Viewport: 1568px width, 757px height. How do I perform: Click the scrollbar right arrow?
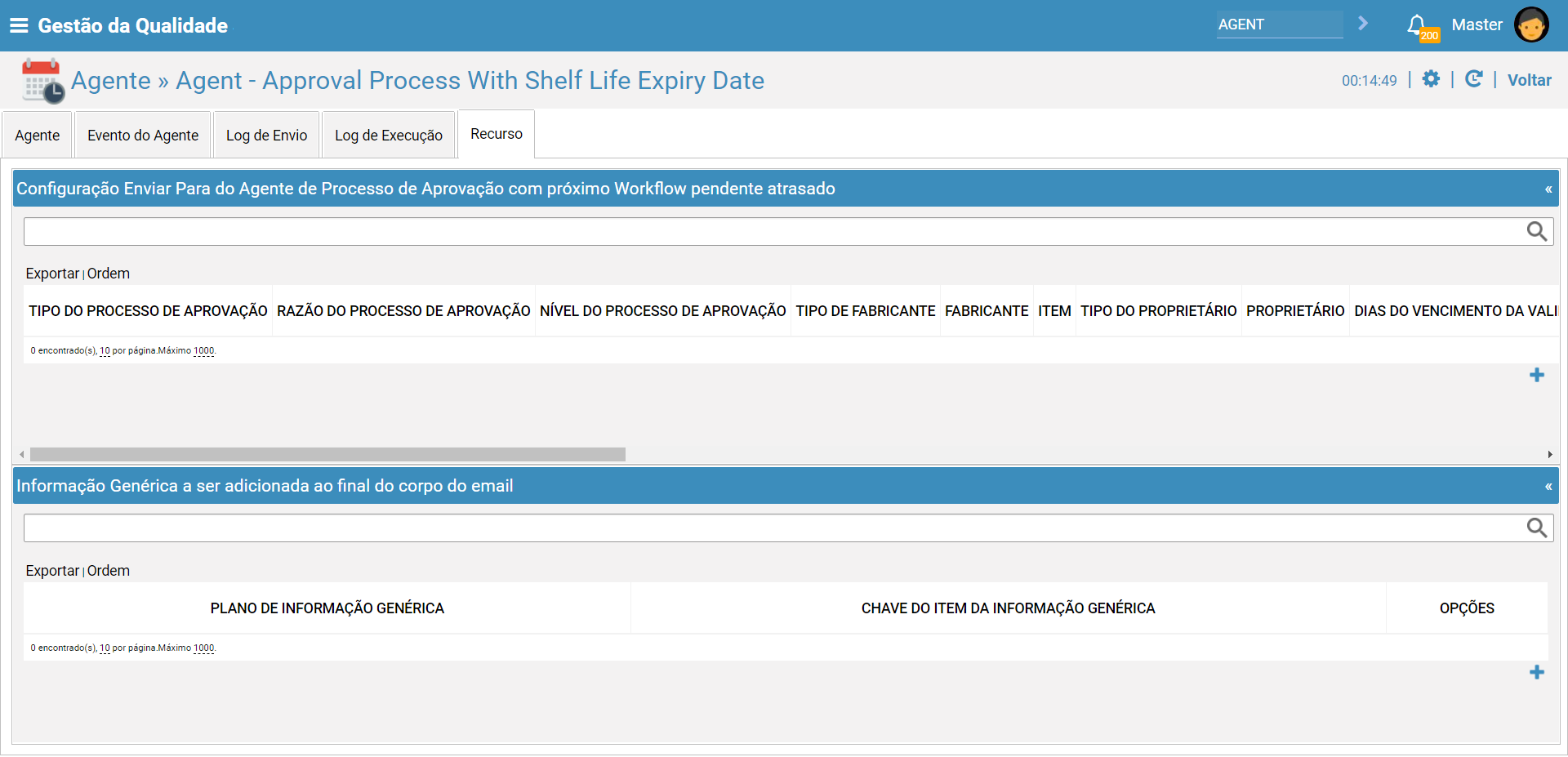pyautogui.click(x=1549, y=454)
